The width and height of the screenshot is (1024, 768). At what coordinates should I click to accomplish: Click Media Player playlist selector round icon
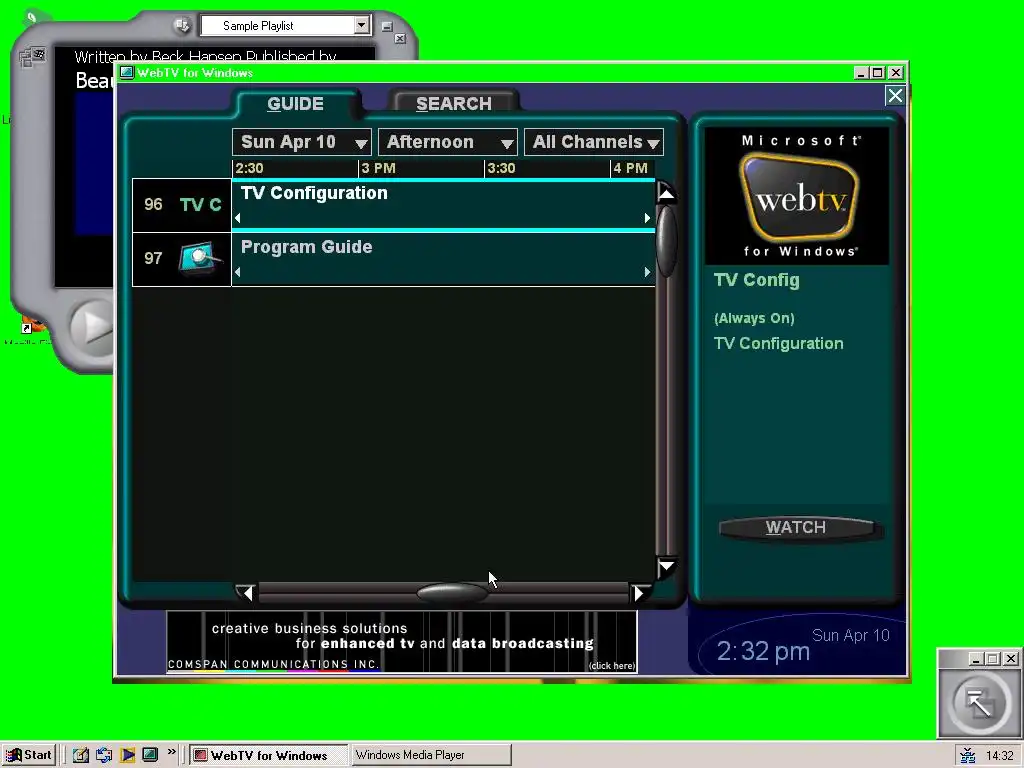182,25
